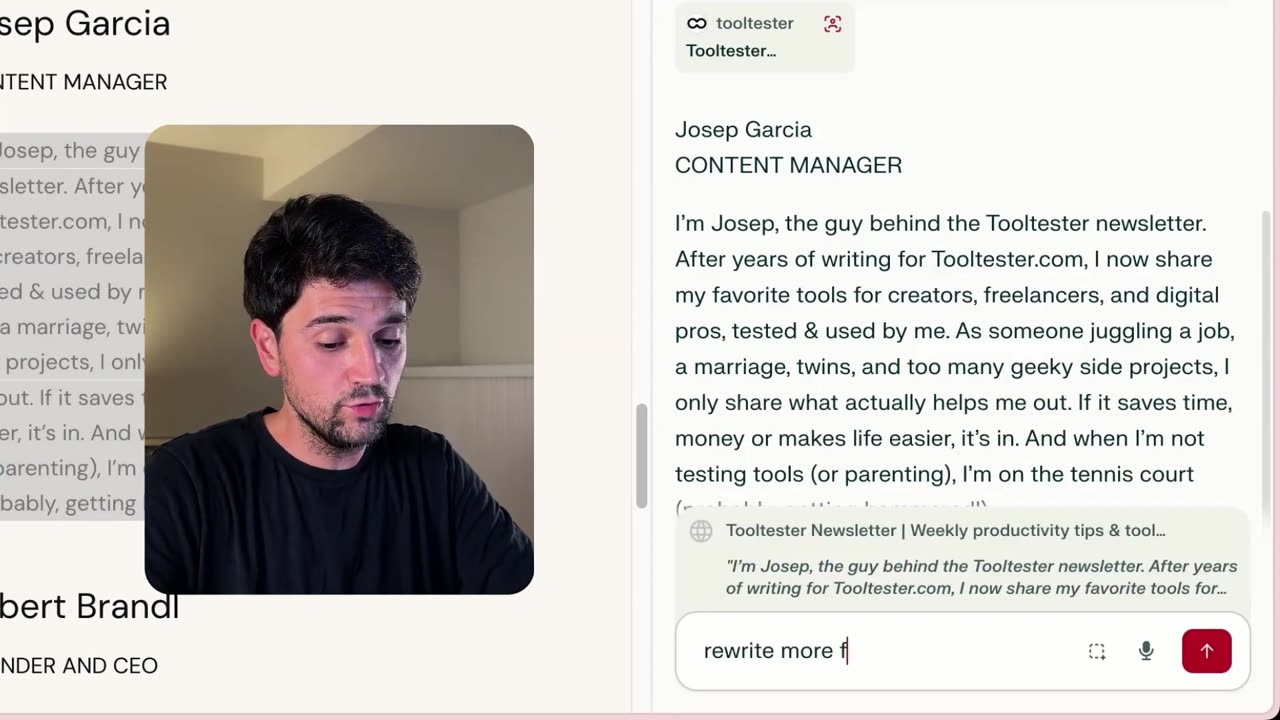Image resolution: width=1280 pixels, height=720 pixels.
Task: Open the tooltester attachment chip at top
Action: 764,36
